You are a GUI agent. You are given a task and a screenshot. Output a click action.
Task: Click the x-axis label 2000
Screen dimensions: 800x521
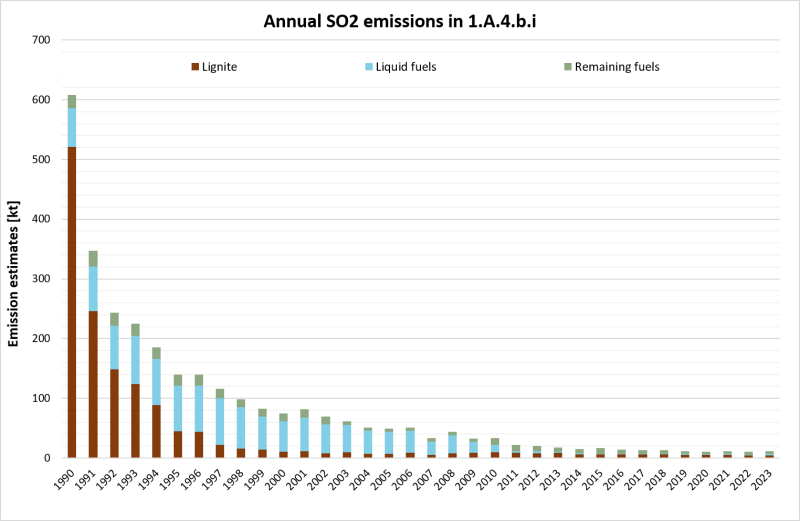pos(277,479)
